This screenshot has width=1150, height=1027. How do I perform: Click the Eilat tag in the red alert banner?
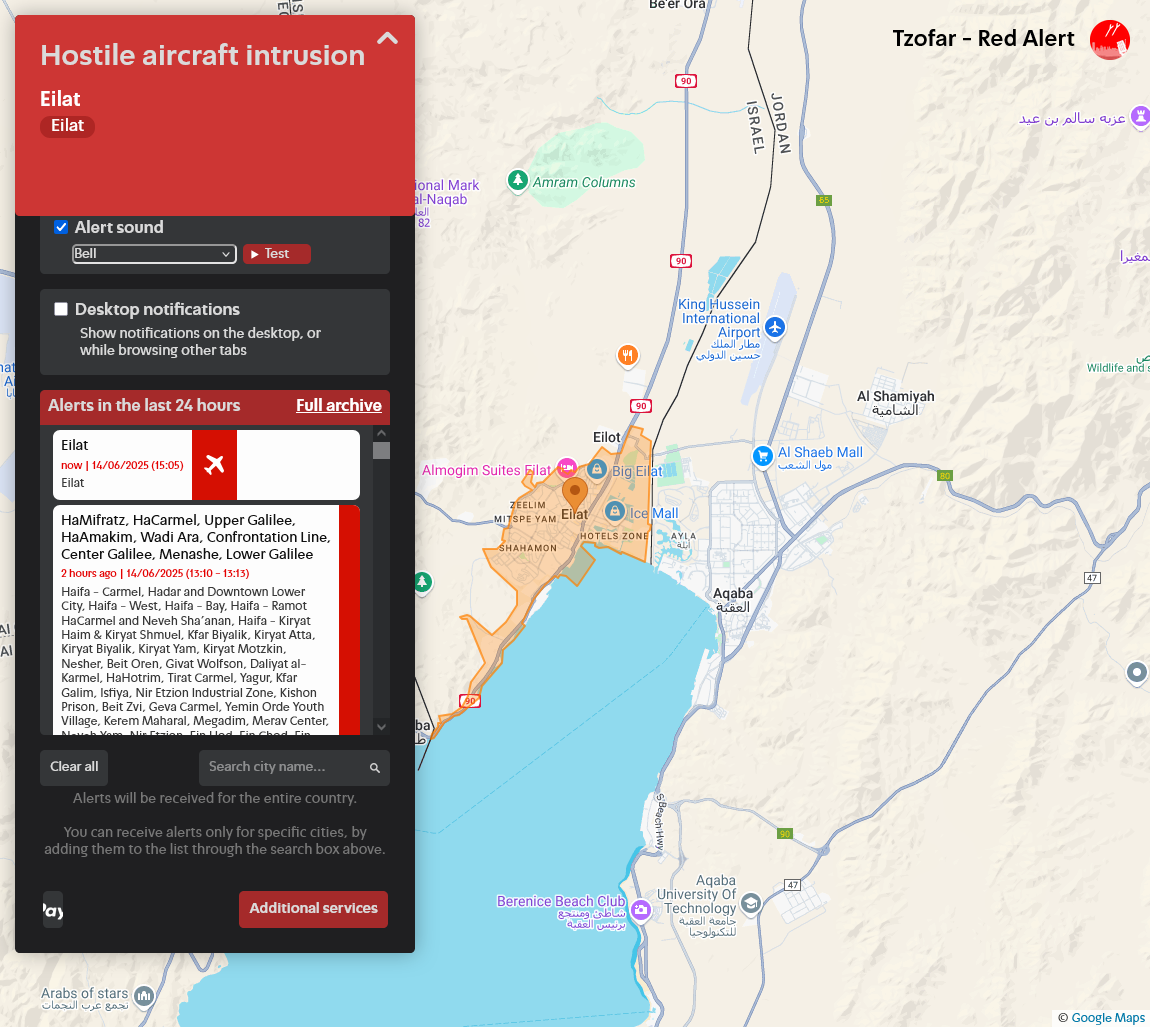click(67, 126)
